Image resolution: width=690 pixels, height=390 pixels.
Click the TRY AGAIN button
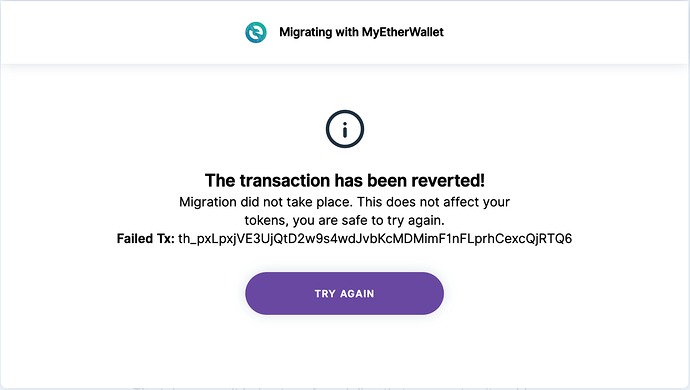(x=345, y=293)
